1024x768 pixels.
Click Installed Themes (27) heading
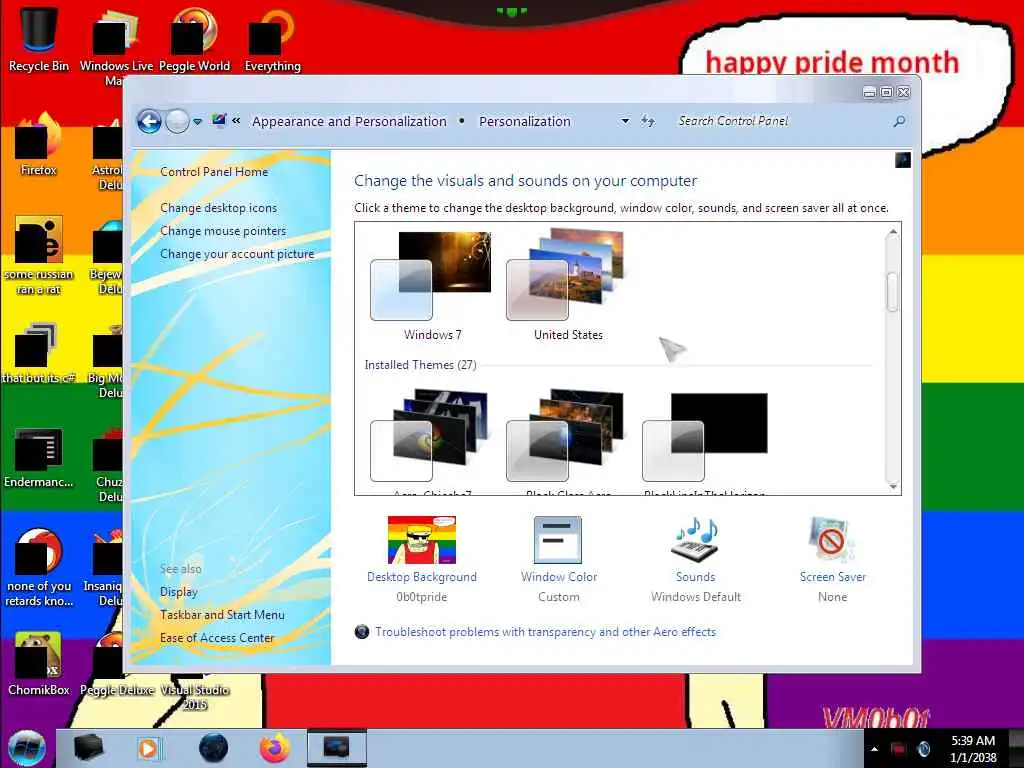click(421, 365)
